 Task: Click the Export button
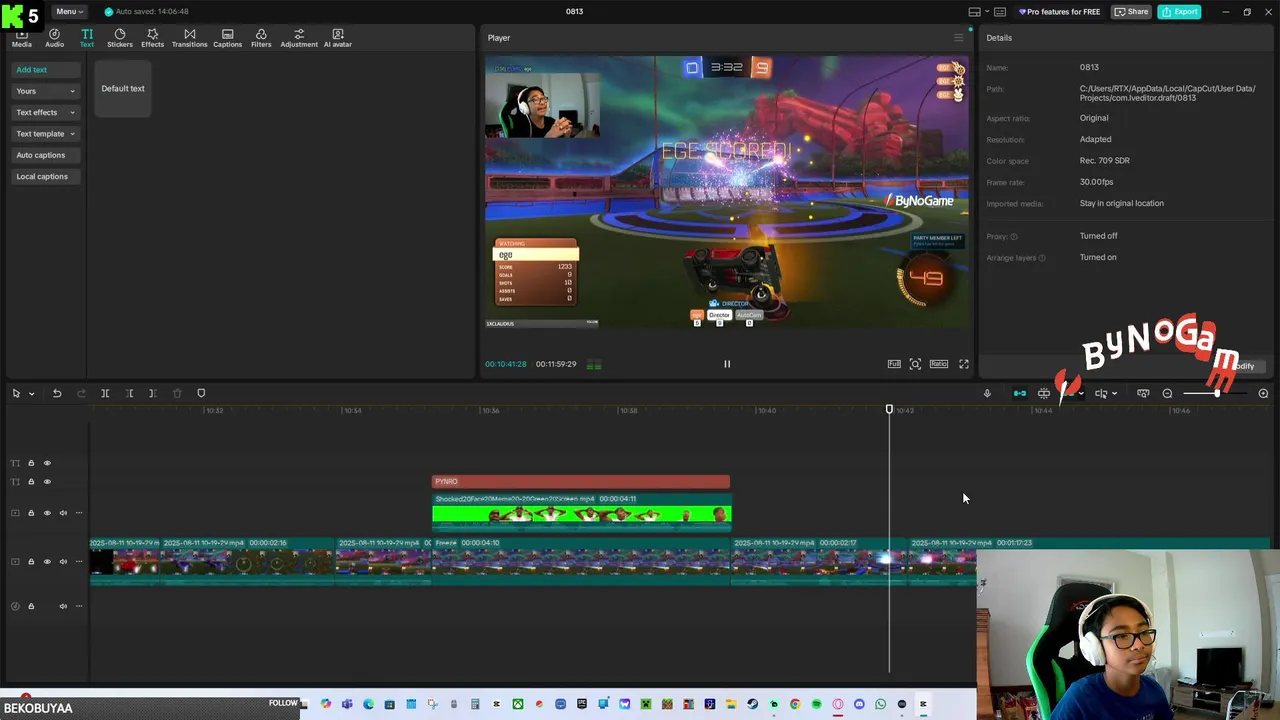coord(1179,12)
